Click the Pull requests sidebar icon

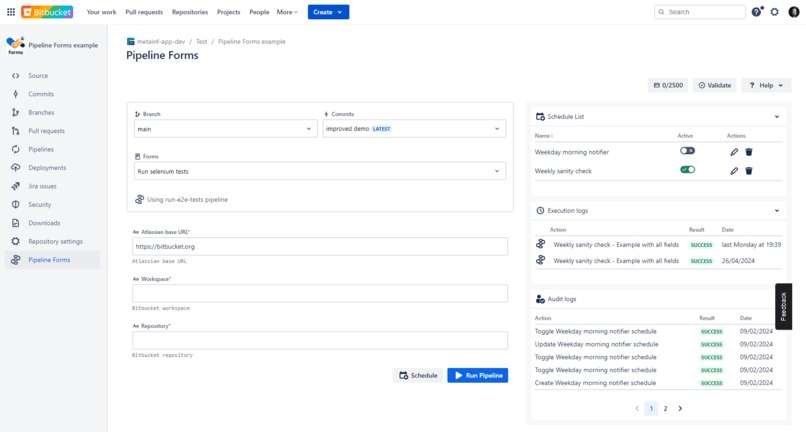[15, 131]
